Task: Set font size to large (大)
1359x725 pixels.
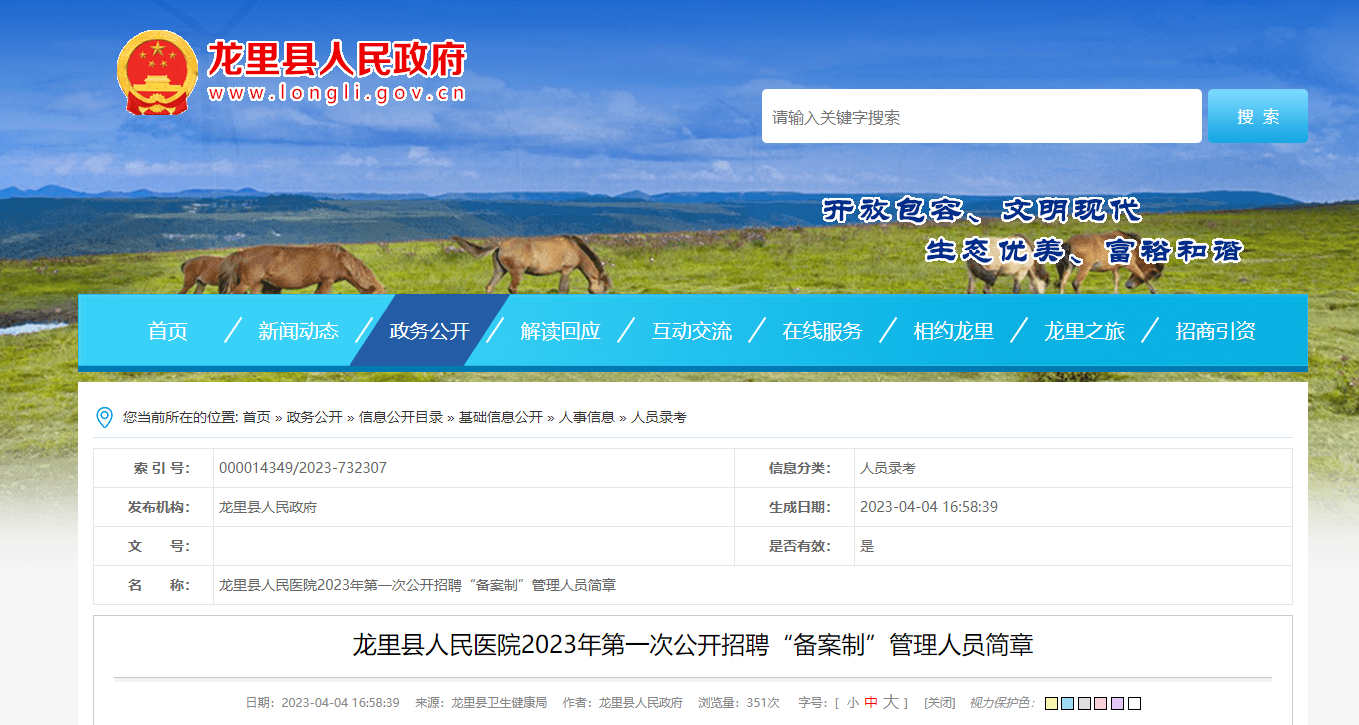Action: point(891,703)
